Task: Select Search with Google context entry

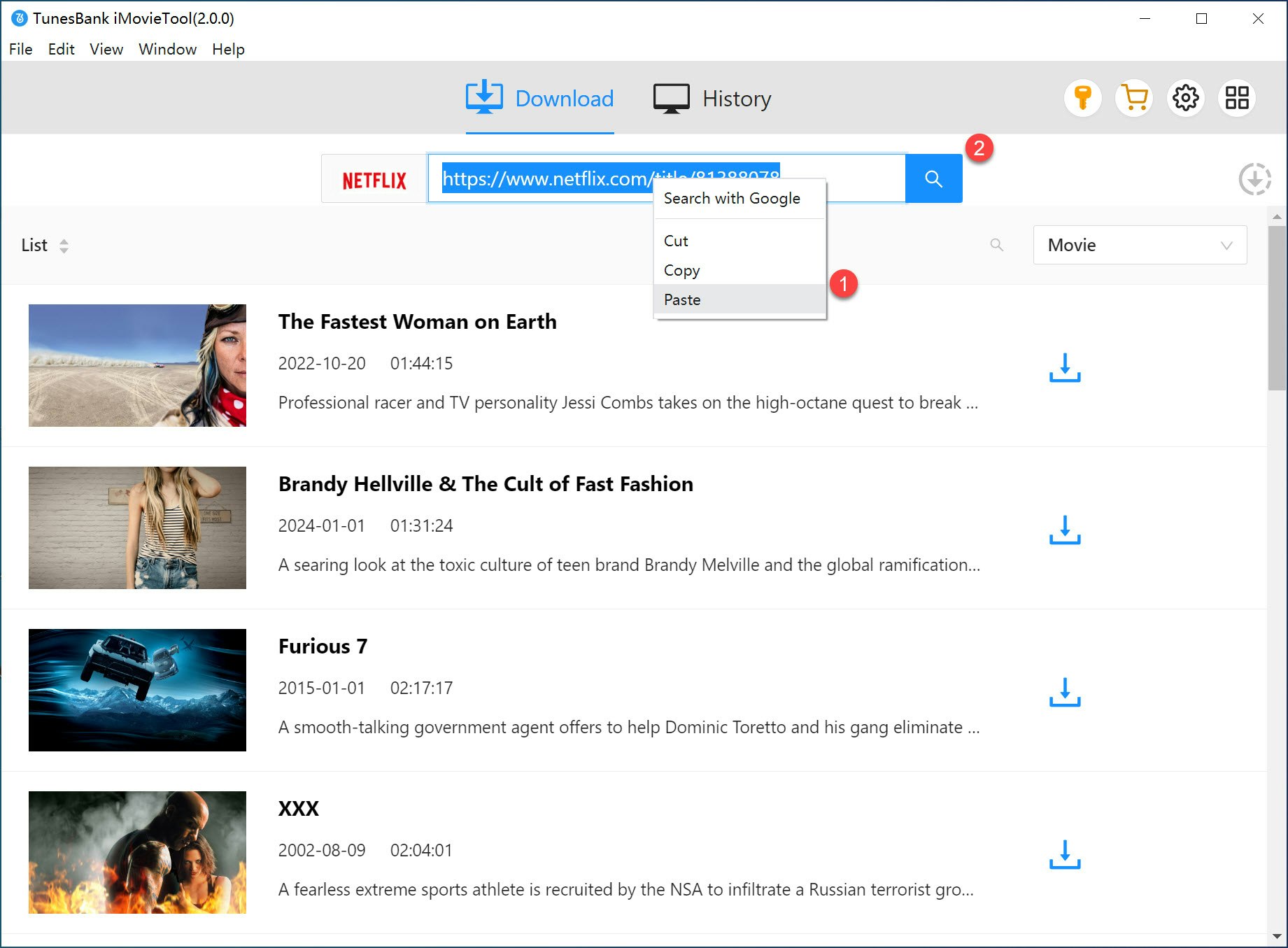Action: coord(739,198)
